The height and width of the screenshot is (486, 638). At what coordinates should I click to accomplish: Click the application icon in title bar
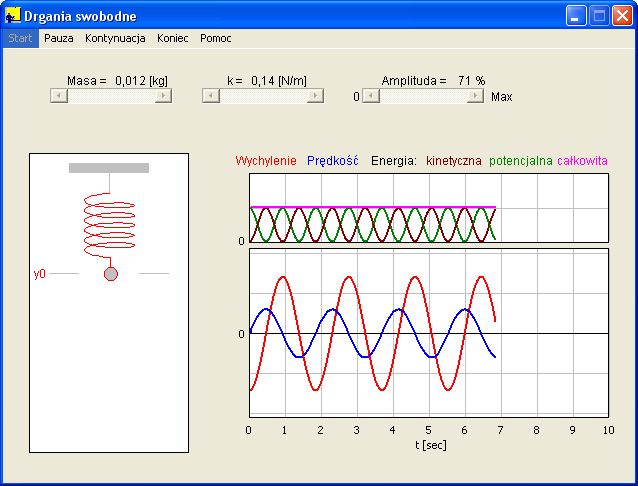[14, 16]
